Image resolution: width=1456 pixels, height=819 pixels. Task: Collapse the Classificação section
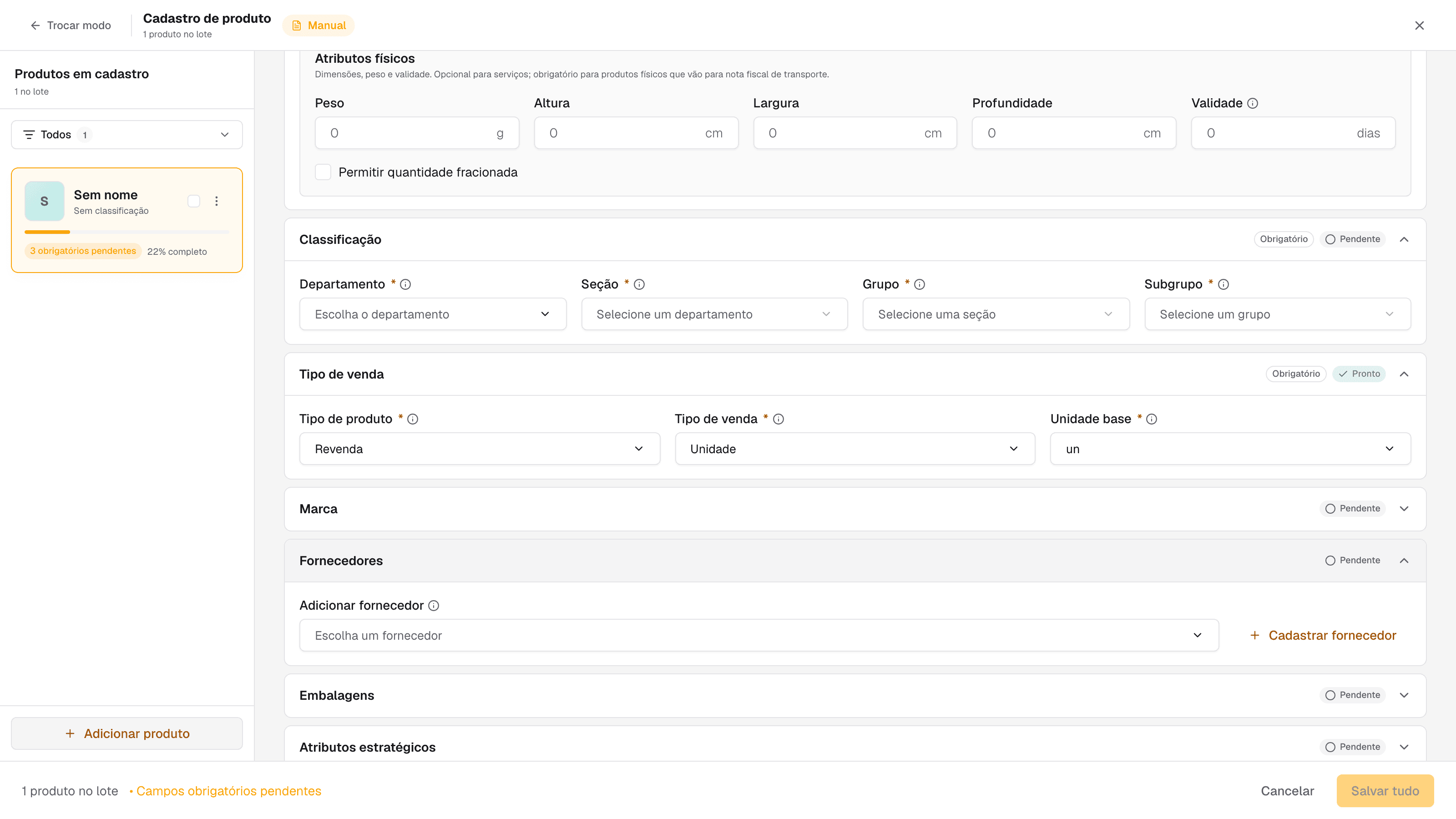(1404, 239)
